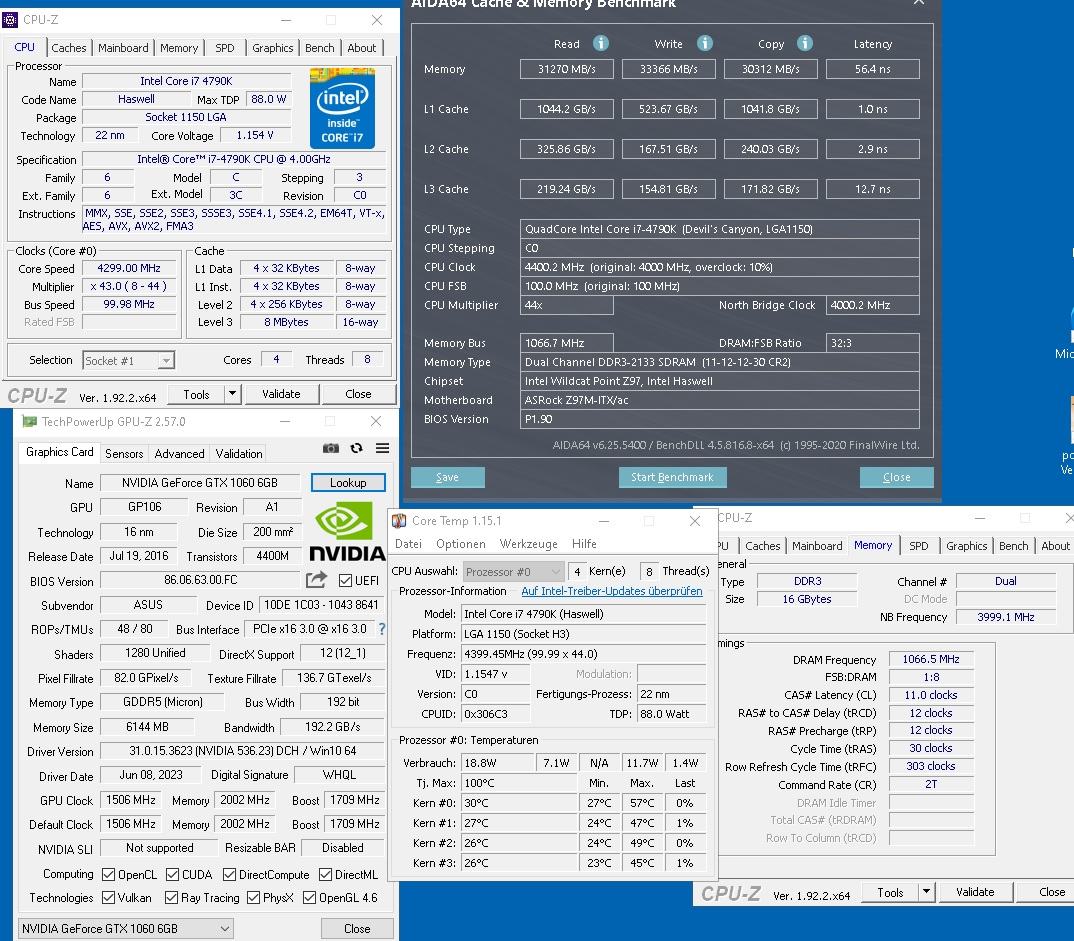Open the Sensors tab in GPU-Z
1074x941 pixels.
pyautogui.click(x=124, y=453)
